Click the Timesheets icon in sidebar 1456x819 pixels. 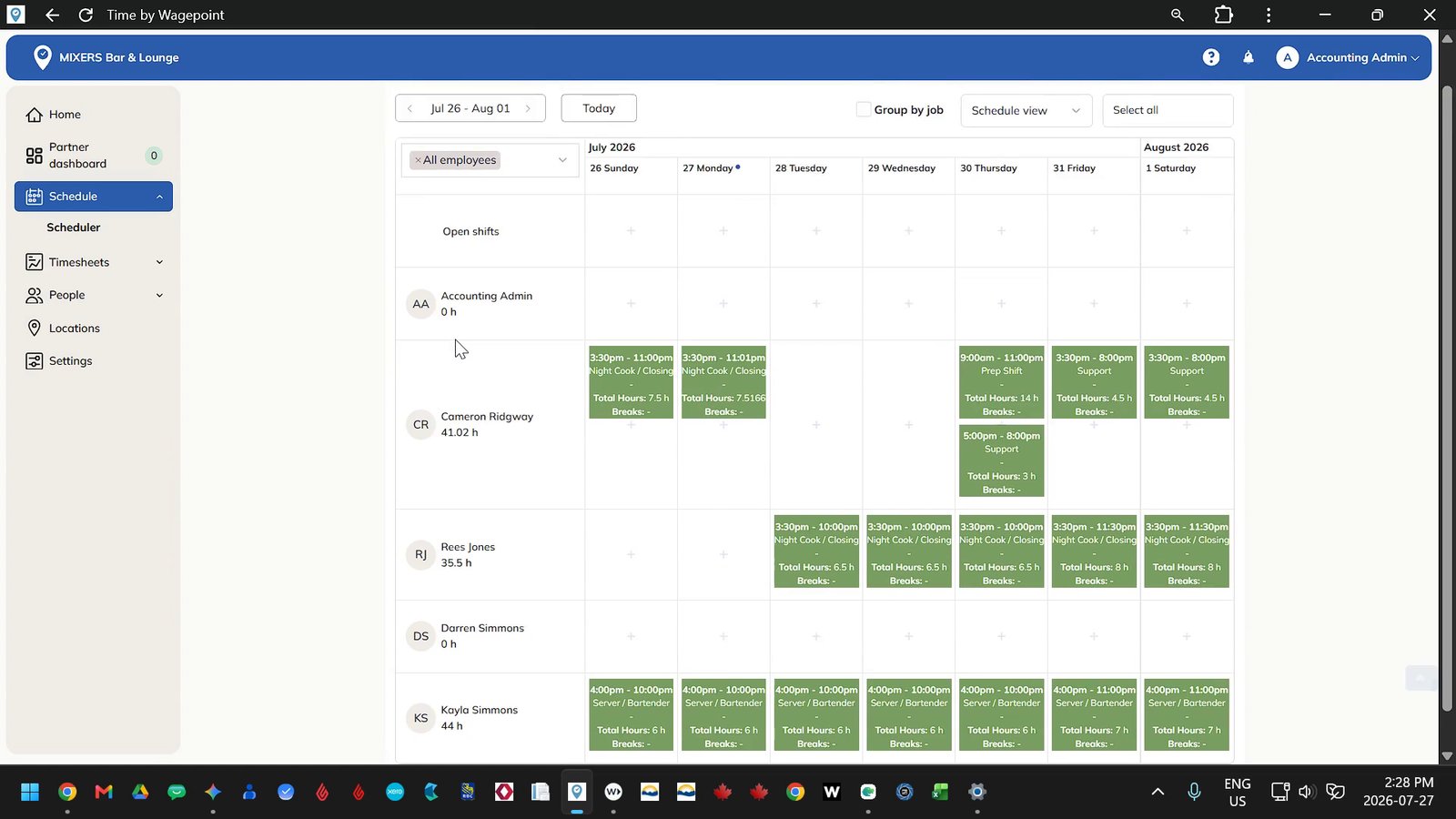[35, 262]
